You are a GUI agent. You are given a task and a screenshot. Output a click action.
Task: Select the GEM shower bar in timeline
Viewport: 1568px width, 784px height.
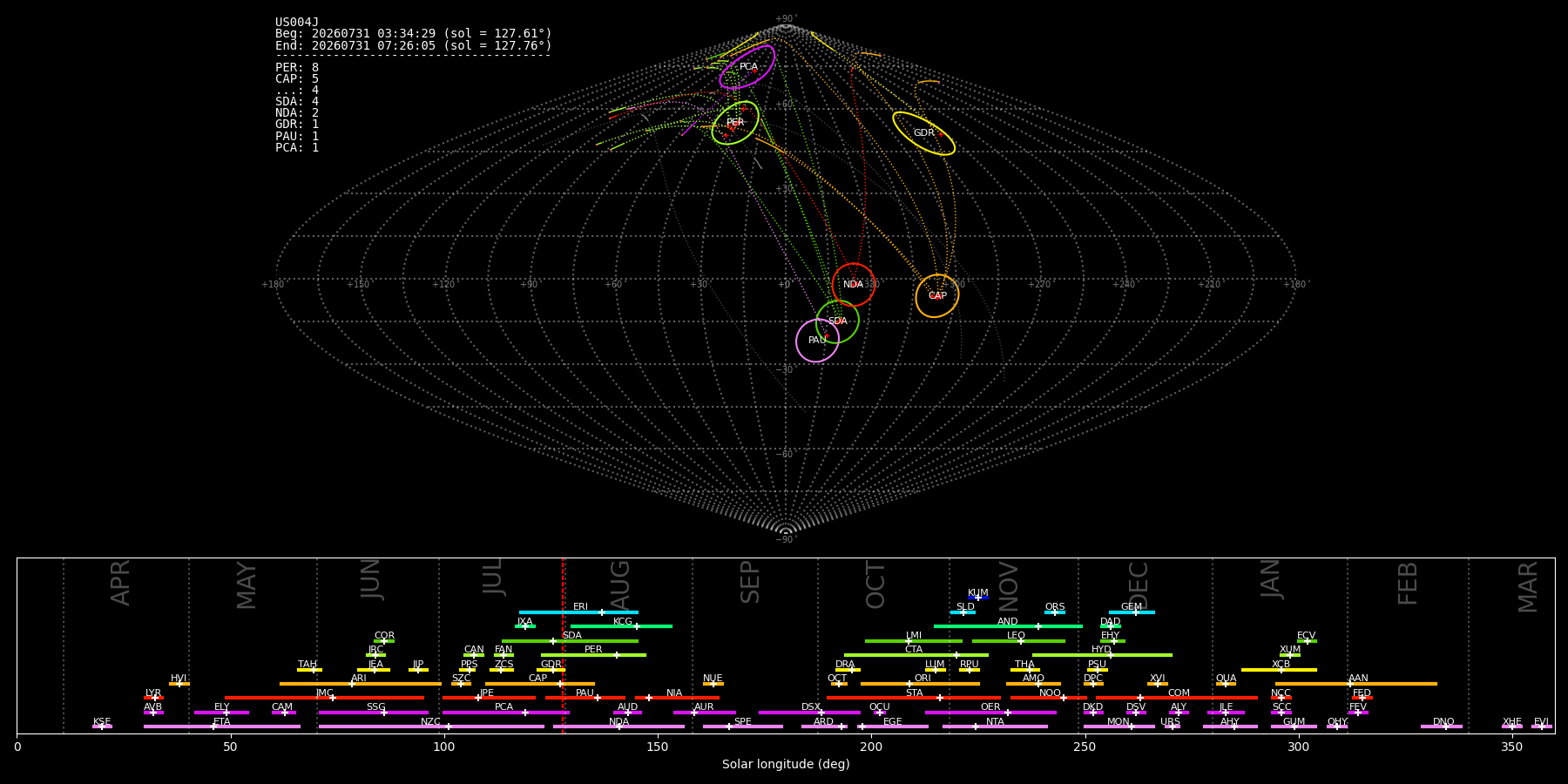click(x=1132, y=612)
